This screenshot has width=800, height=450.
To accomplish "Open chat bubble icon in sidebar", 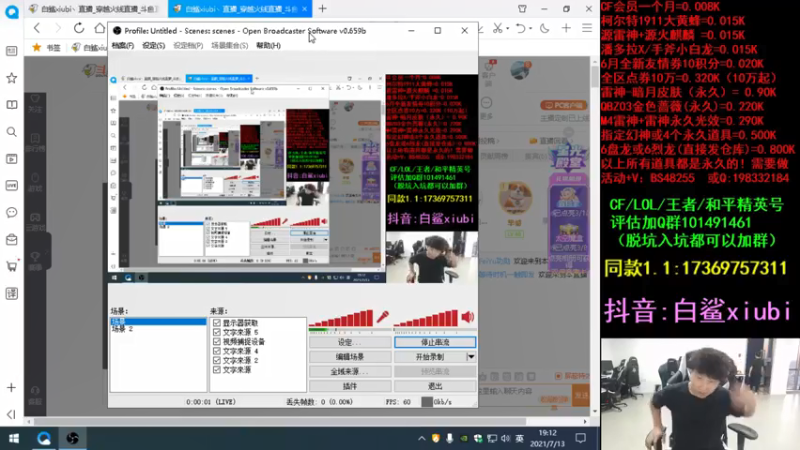I will (11, 212).
